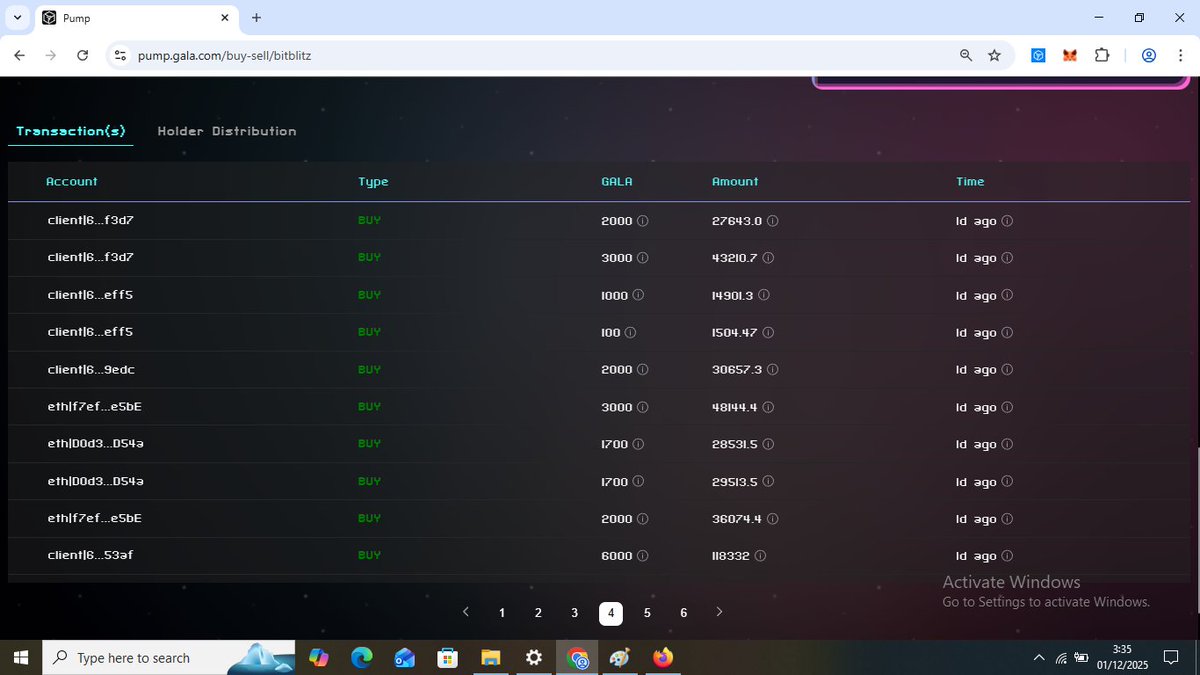Click account eth|f7ef...e5bE in the 36074.4 row
This screenshot has width=1200, height=675.
95,518
